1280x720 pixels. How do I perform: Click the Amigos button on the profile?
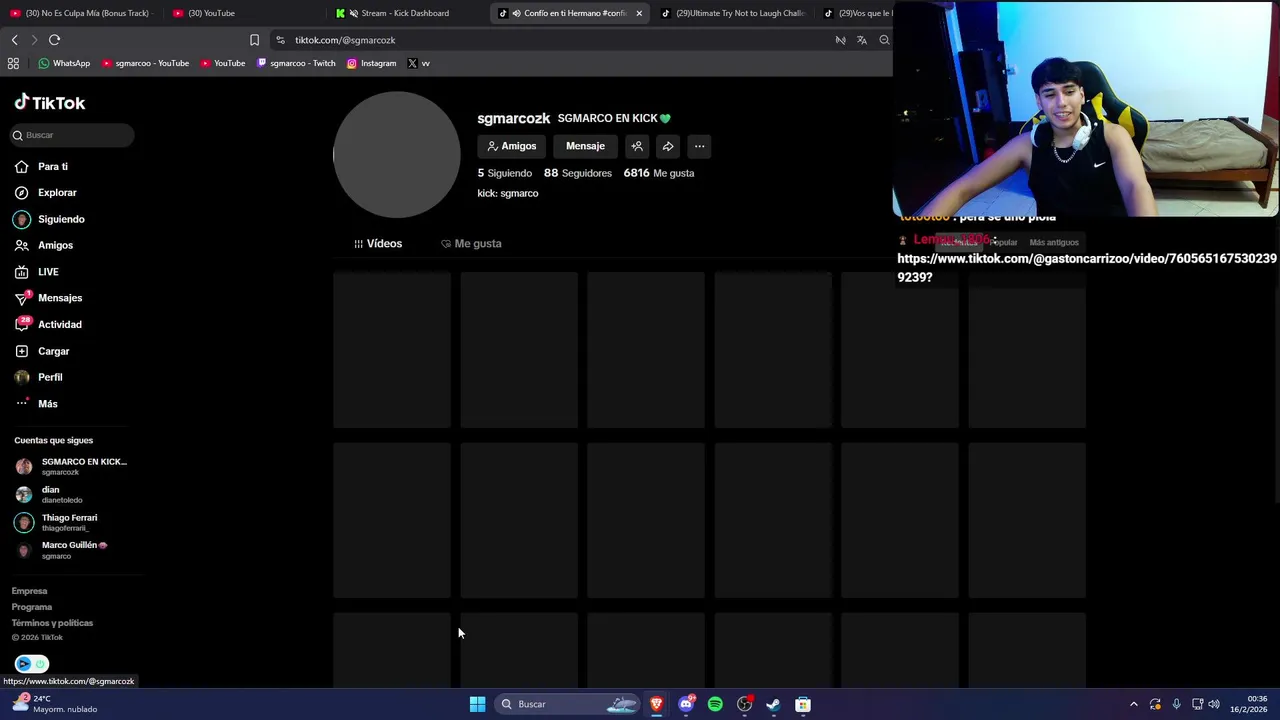pos(511,146)
